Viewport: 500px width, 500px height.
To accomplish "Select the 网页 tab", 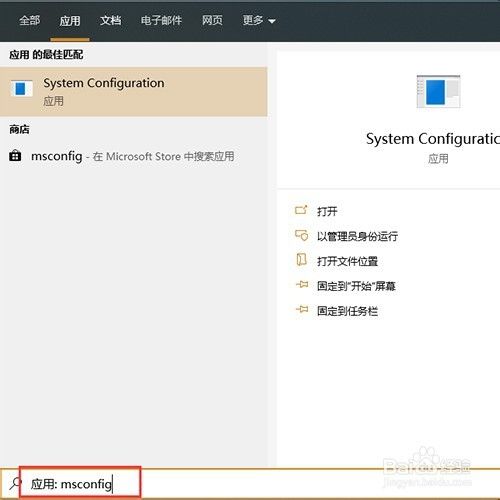I will [x=212, y=21].
